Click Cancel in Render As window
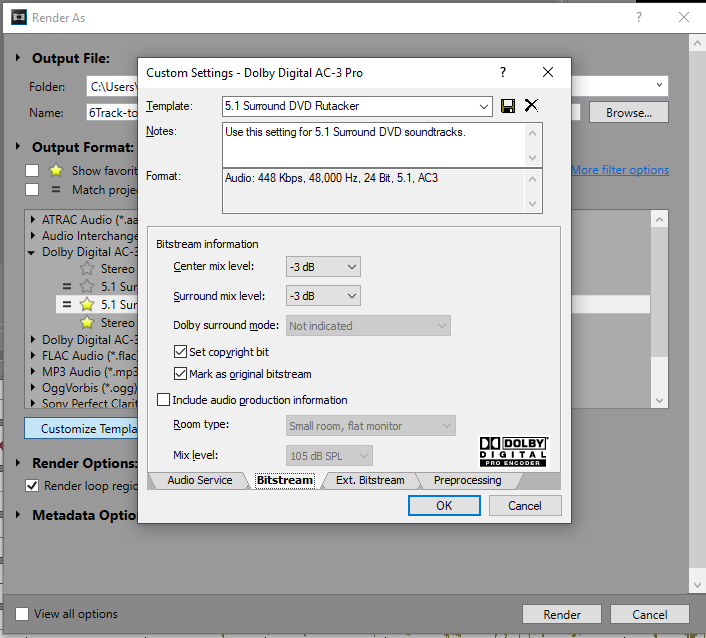This screenshot has height=638, width=706. (x=650, y=615)
